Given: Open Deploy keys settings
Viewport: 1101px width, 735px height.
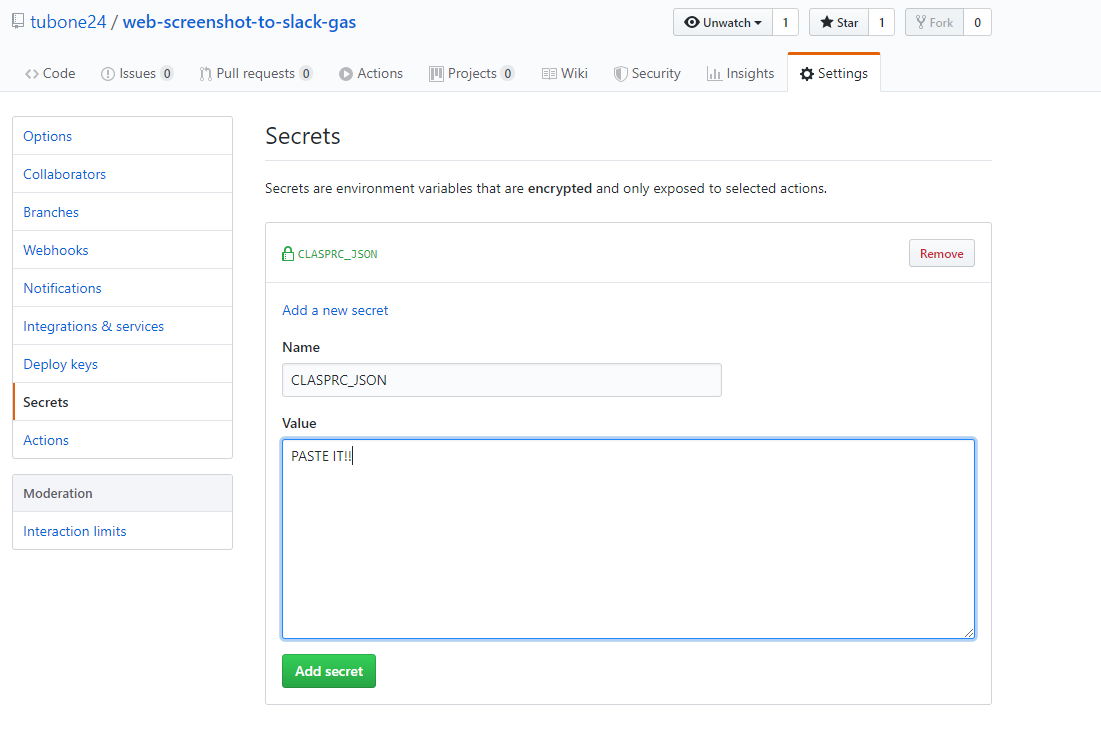Looking at the screenshot, I should (x=122, y=364).
